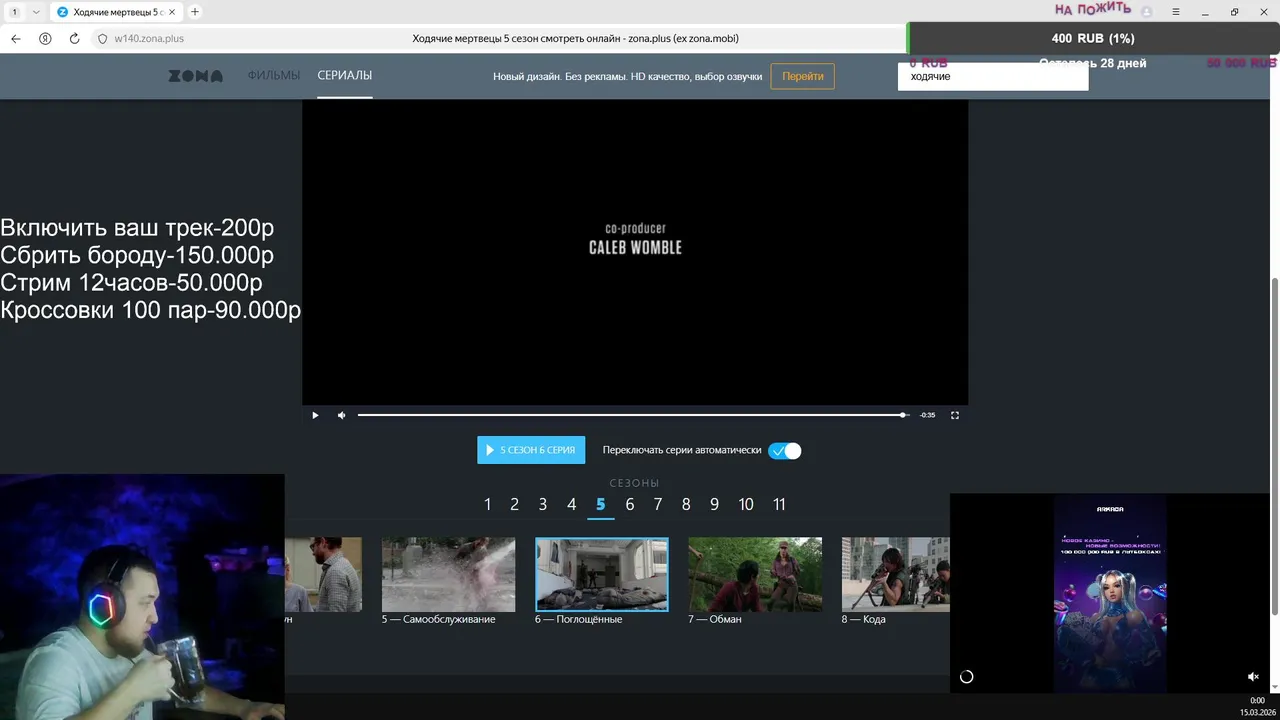This screenshot has width=1280, height=720.
Task: Mute the player with speaker icon
Action: point(341,415)
